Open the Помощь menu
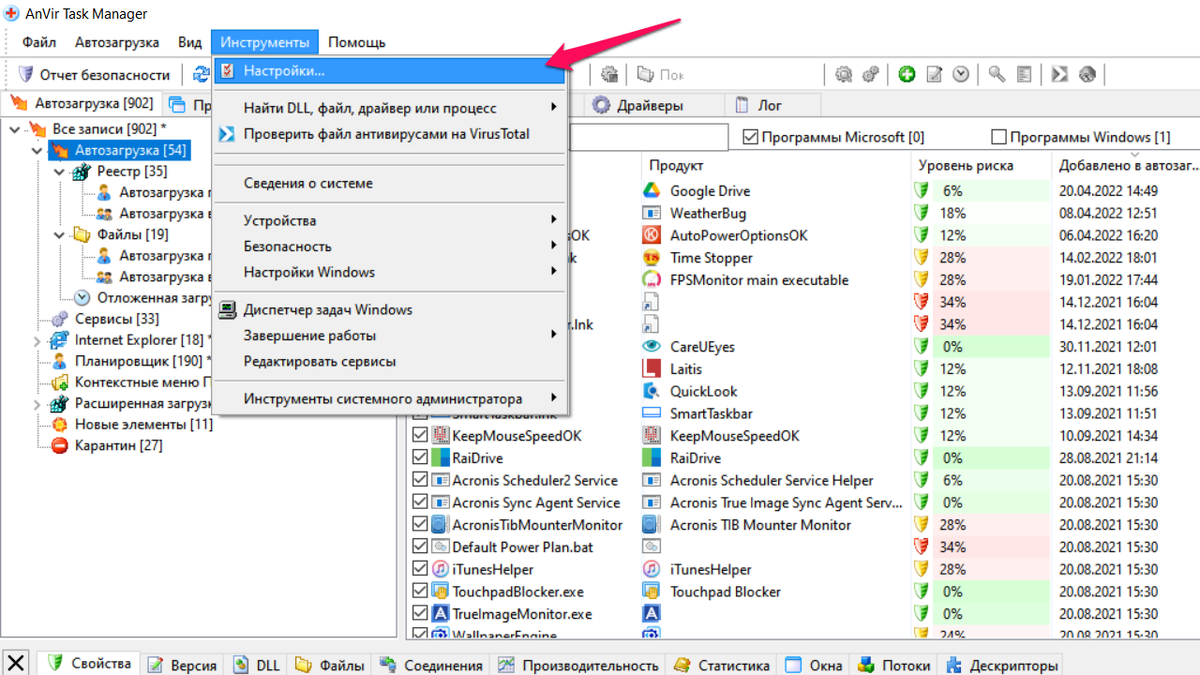 357,42
